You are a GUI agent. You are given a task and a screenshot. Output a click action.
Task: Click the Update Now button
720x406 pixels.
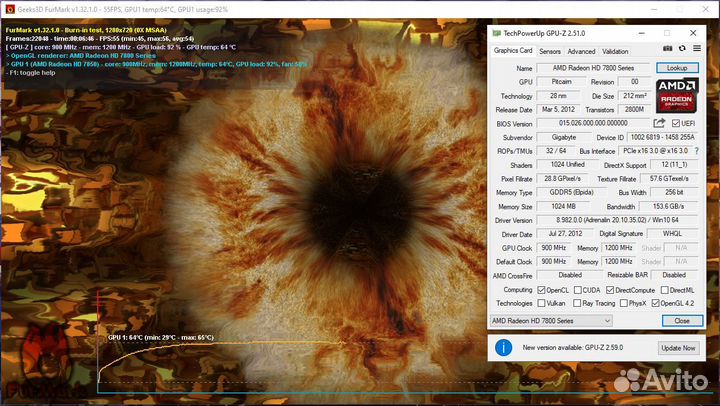pos(678,348)
